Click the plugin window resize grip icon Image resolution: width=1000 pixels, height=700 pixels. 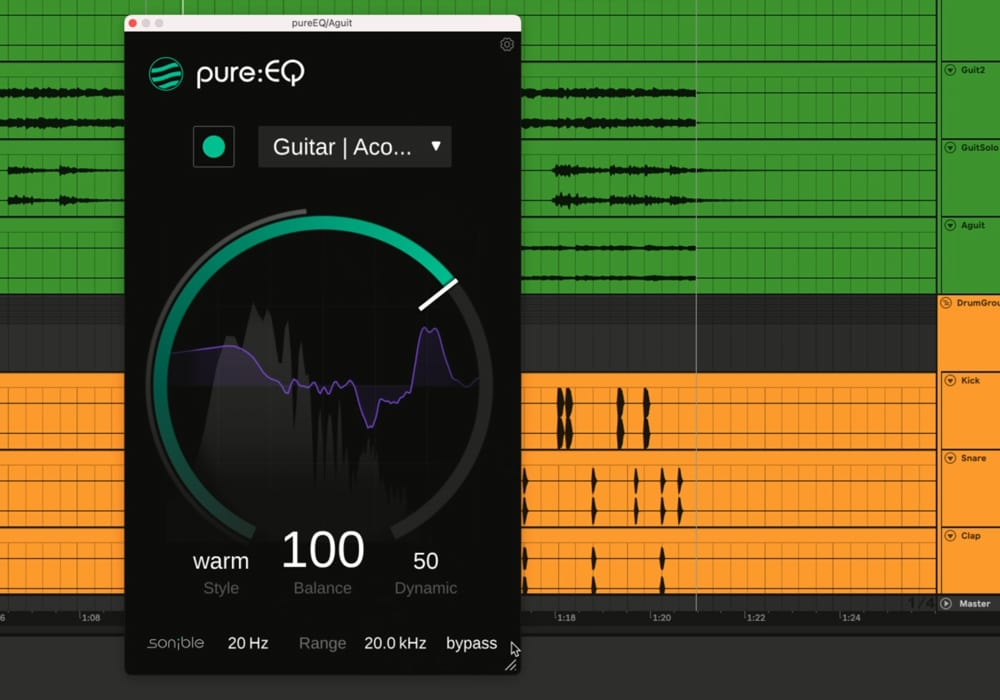pos(511,665)
